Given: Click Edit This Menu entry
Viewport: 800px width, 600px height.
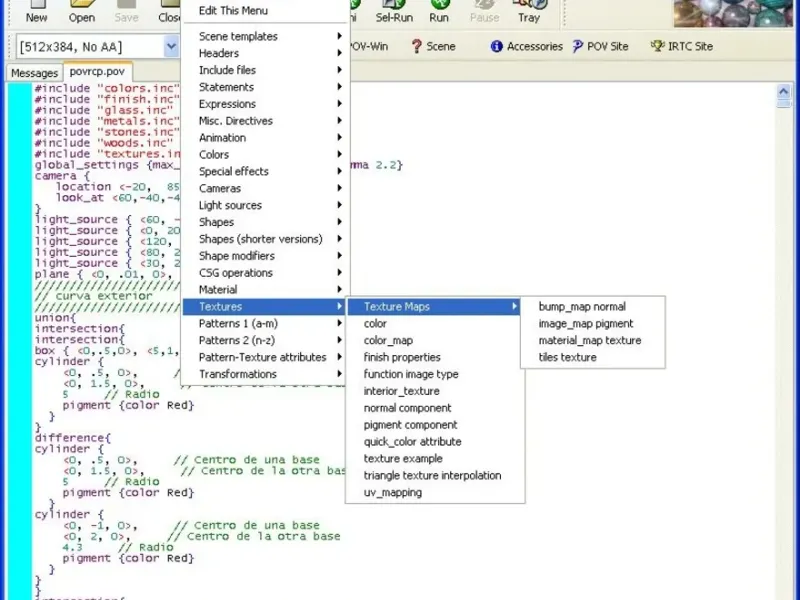Looking at the screenshot, I should pos(233,11).
